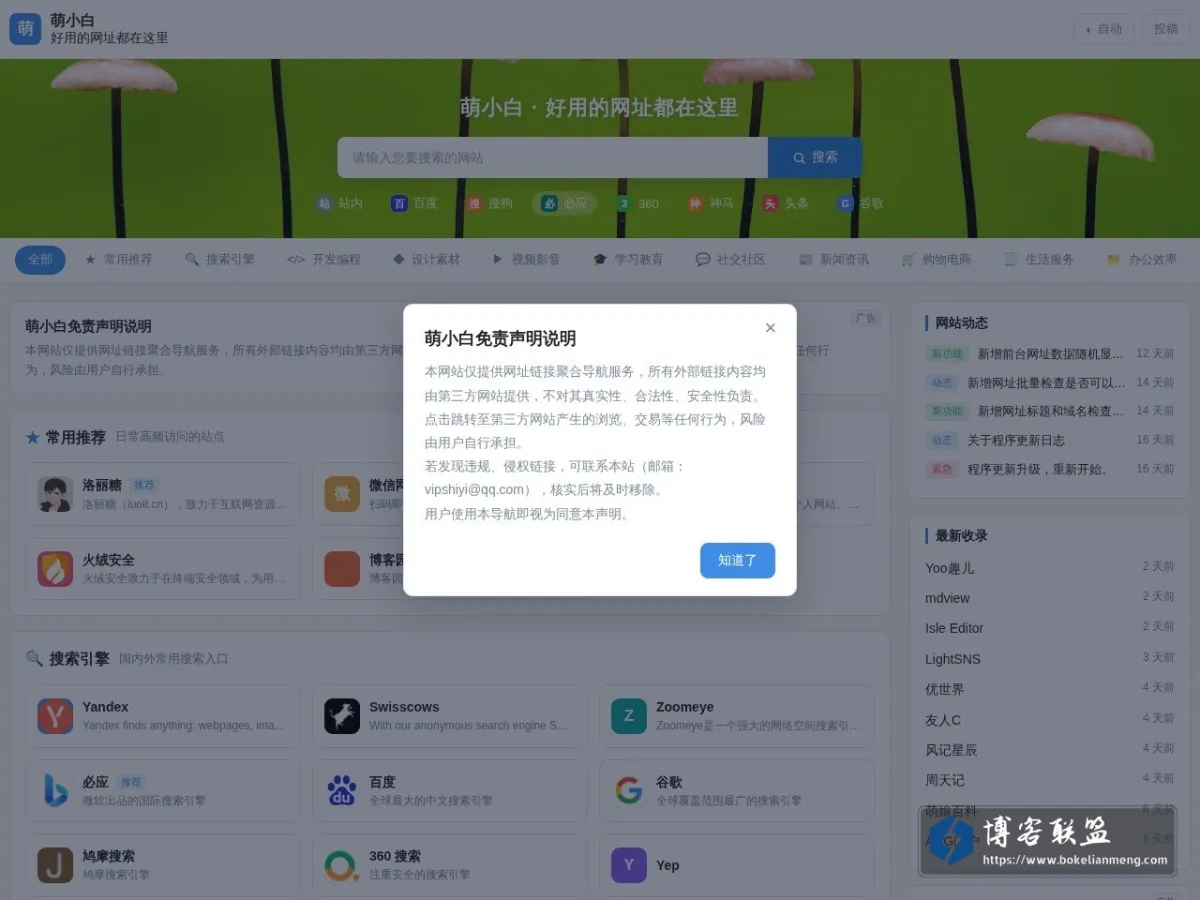Open the Zoomeye site icon
This screenshot has height=900, width=1200.
point(629,716)
